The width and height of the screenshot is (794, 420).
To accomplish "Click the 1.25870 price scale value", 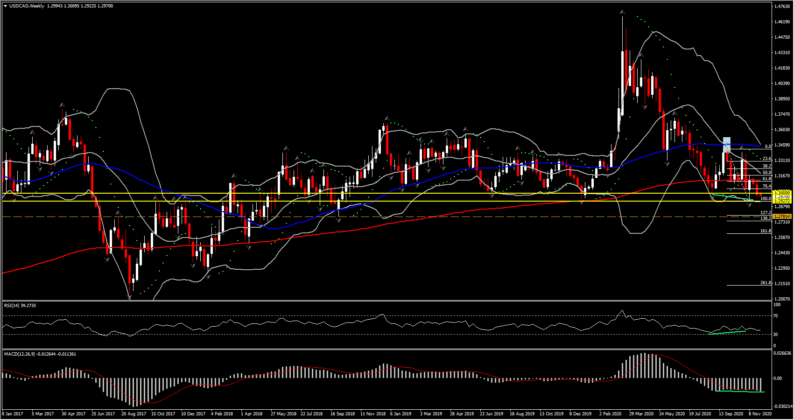I will click(x=782, y=237).
